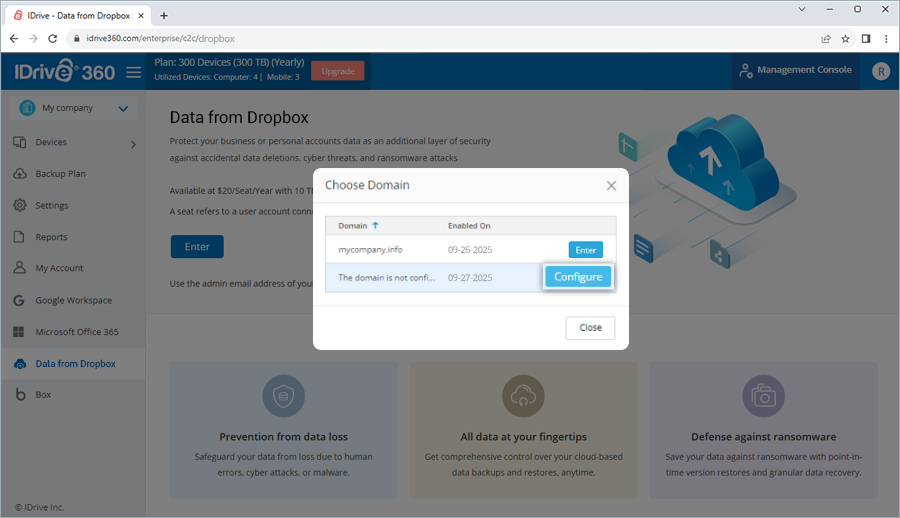The width and height of the screenshot is (900, 518).
Task: Open the user profile avatar R
Action: (880, 71)
